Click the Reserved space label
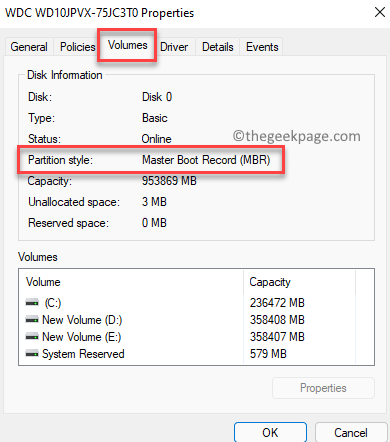The width and height of the screenshot is (390, 442). click(68, 223)
